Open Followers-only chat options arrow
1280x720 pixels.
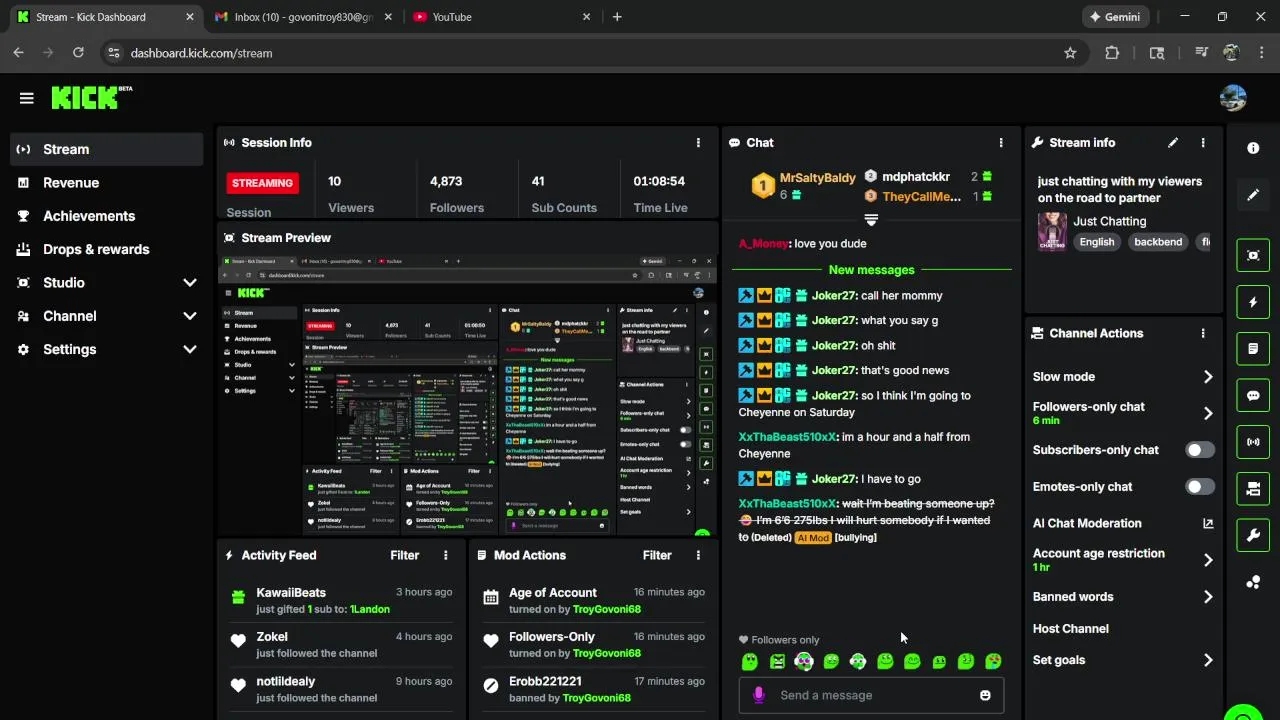[1208, 413]
